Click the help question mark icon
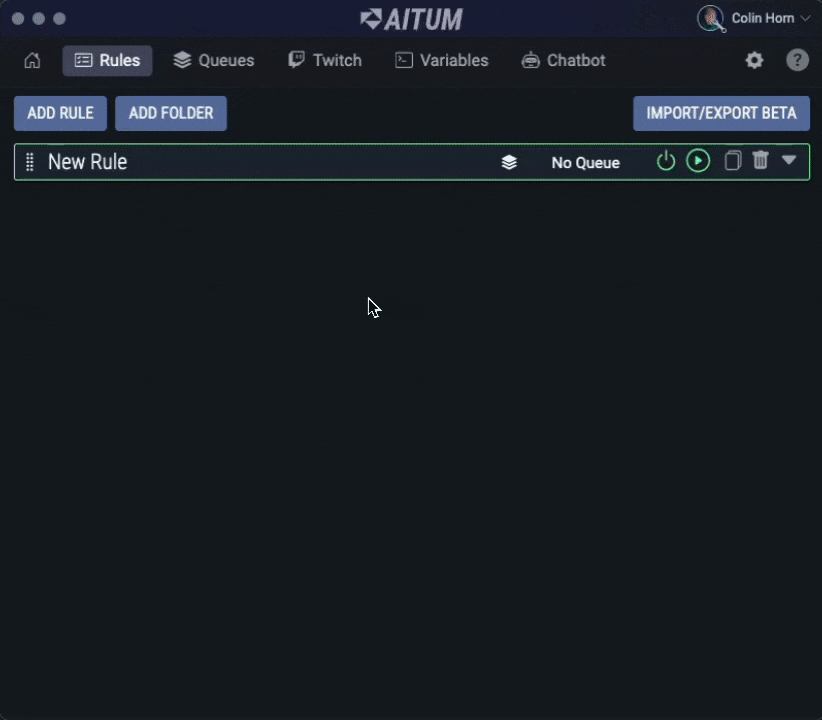The height and width of the screenshot is (720, 822). tap(797, 60)
